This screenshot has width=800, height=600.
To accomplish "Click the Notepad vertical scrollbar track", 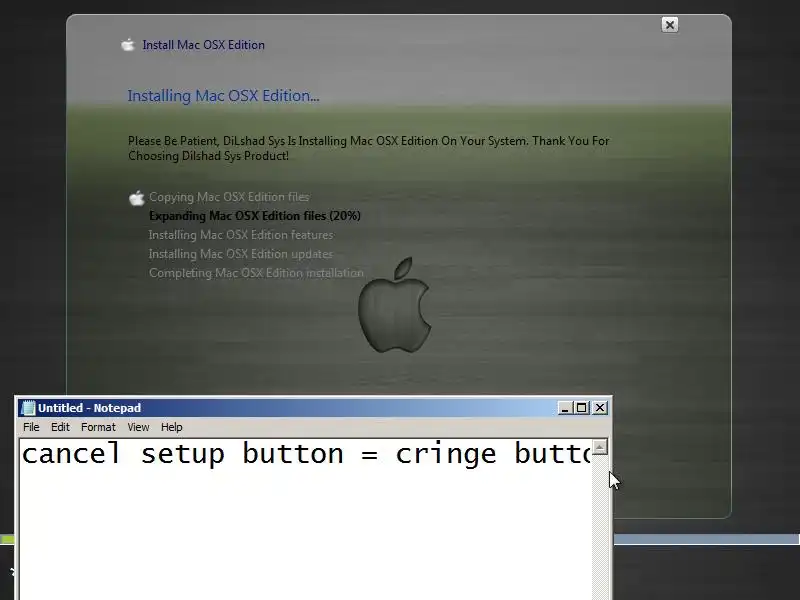I will tap(600, 526).
